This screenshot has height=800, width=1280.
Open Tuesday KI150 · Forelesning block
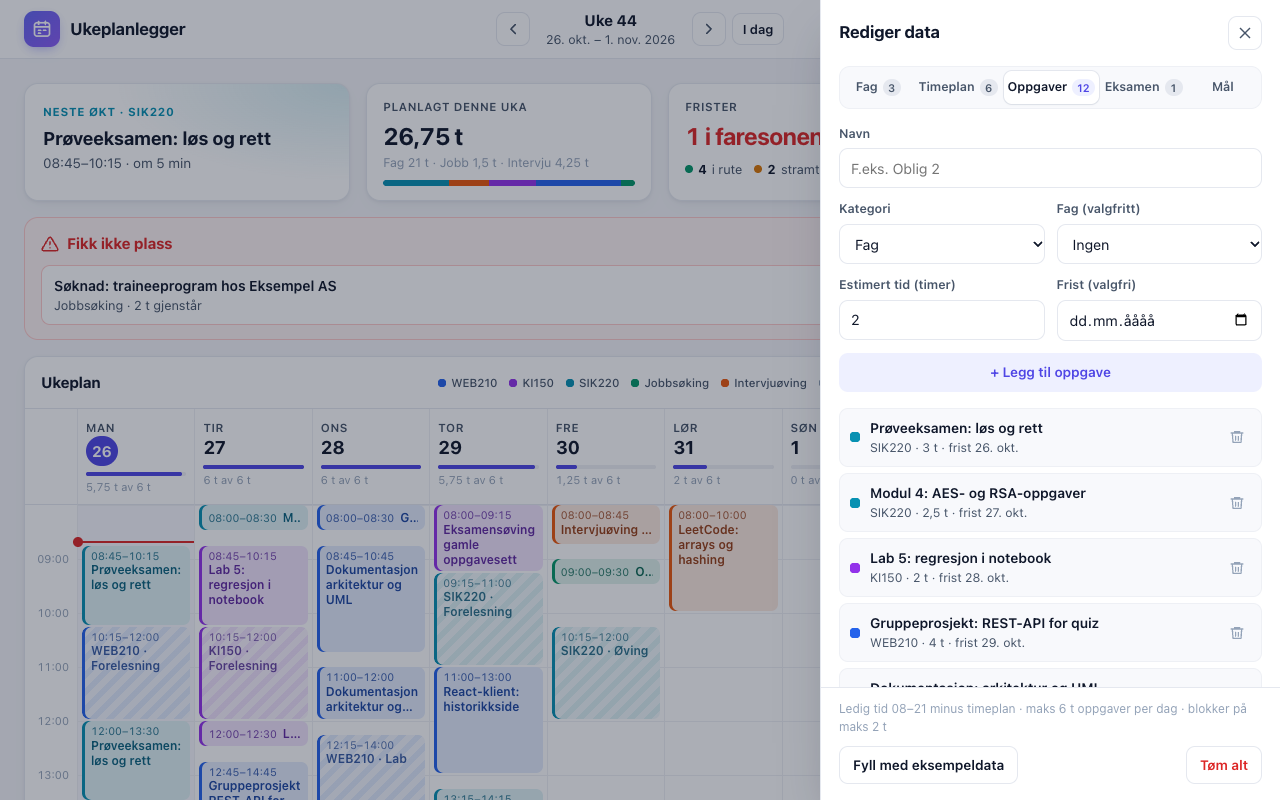click(x=254, y=672)
